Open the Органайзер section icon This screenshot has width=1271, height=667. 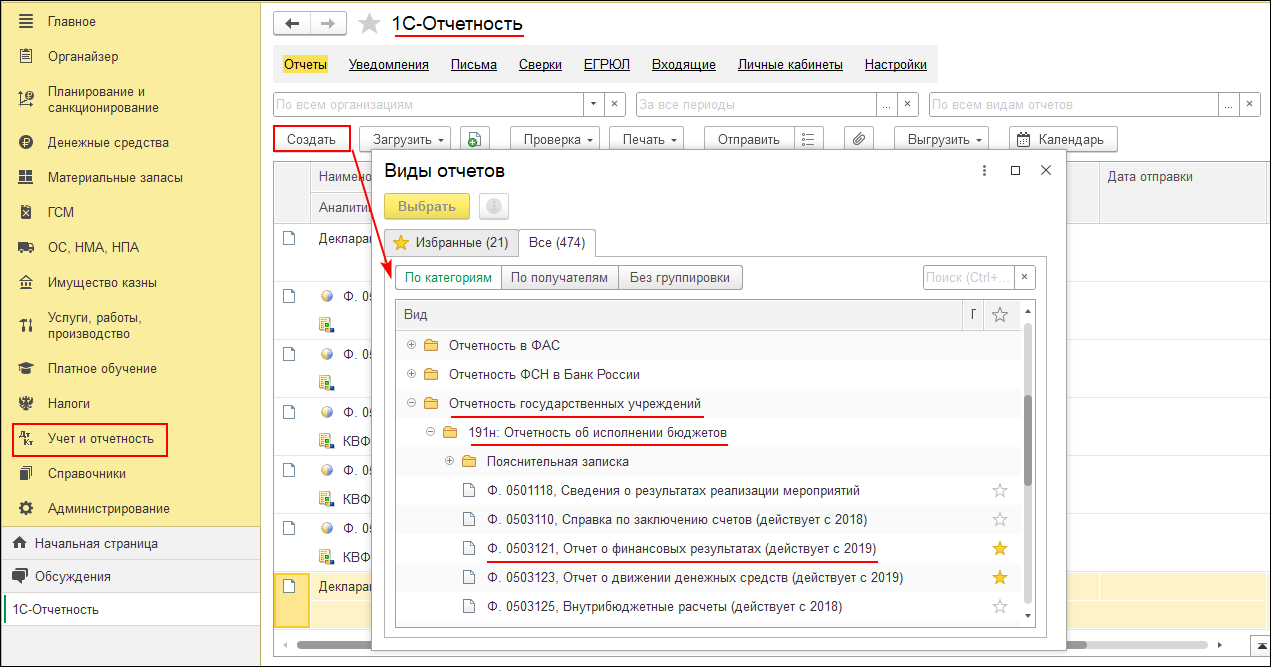[26, 56]
